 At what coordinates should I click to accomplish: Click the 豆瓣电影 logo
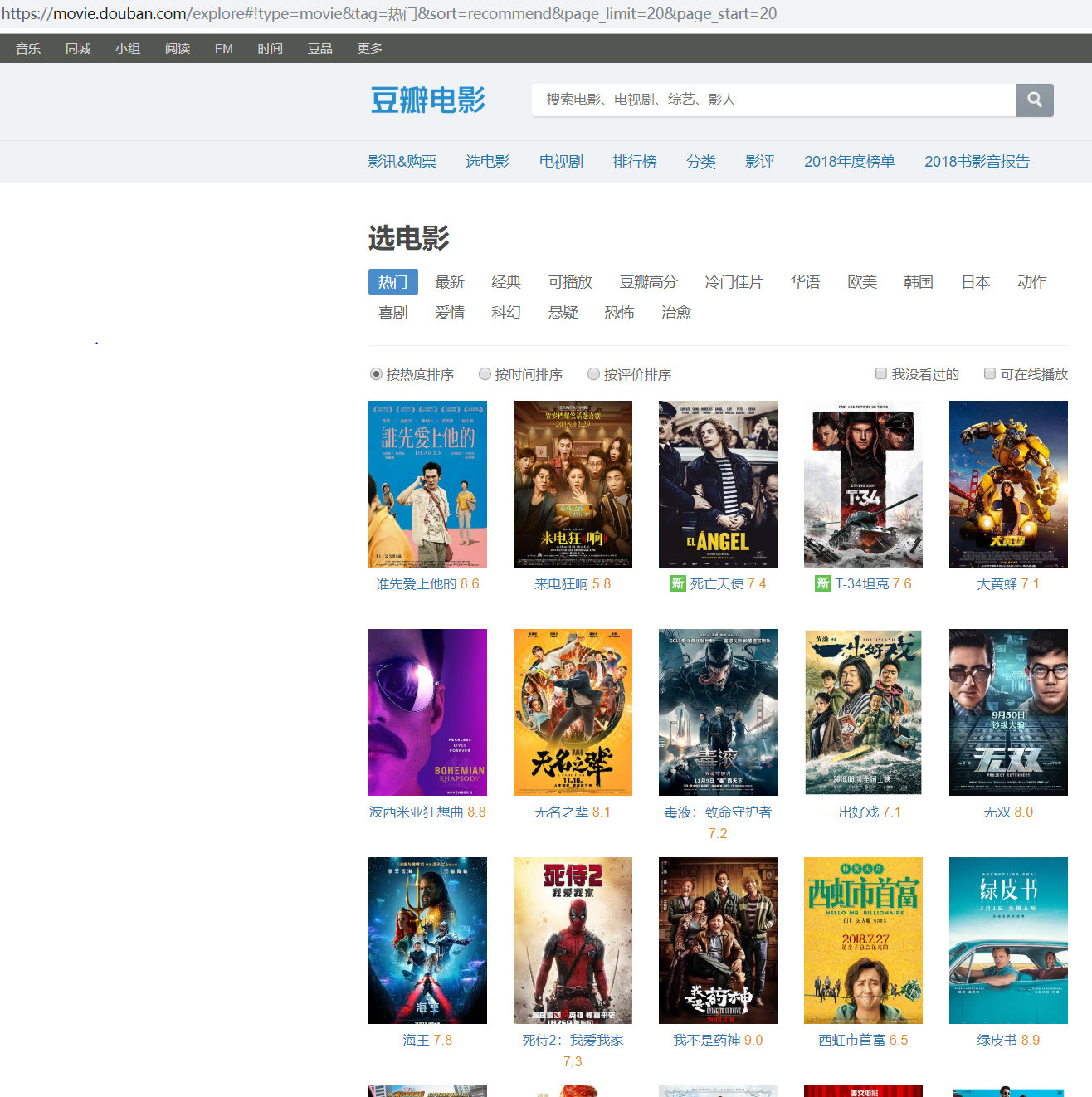point(427,100)
